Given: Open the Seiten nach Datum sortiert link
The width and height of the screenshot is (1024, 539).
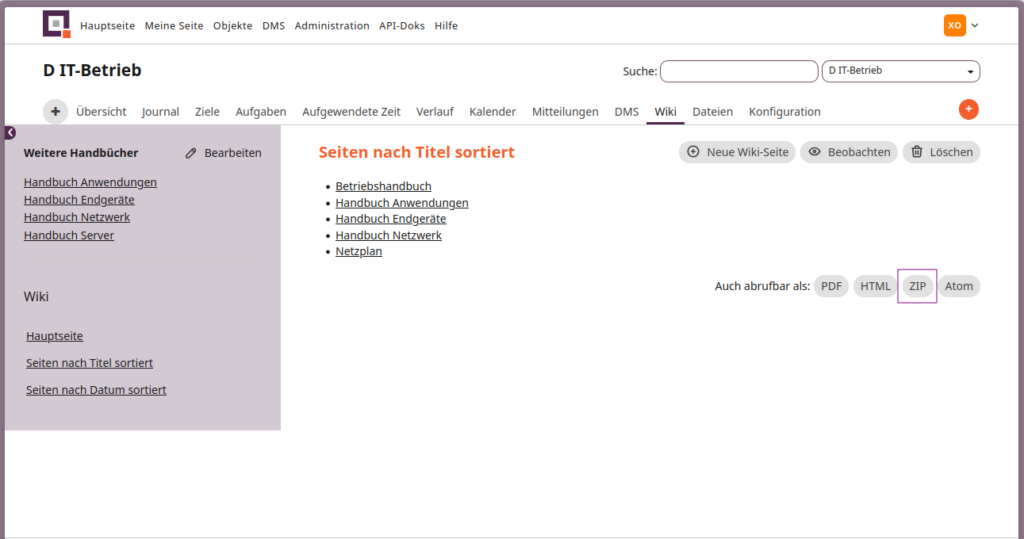Looking at the screenshot, I should (96, 390).
